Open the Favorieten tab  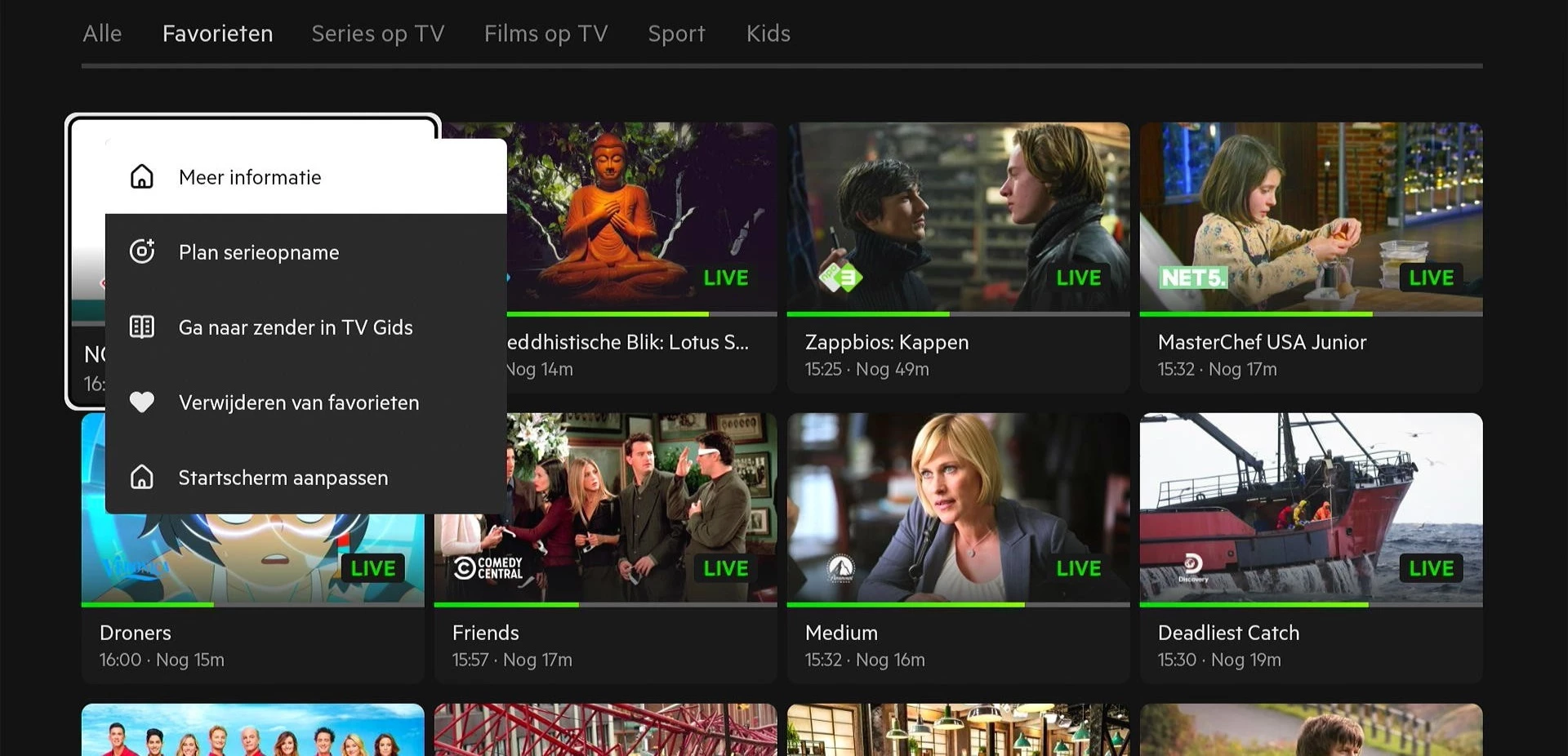tap(217, 33)
